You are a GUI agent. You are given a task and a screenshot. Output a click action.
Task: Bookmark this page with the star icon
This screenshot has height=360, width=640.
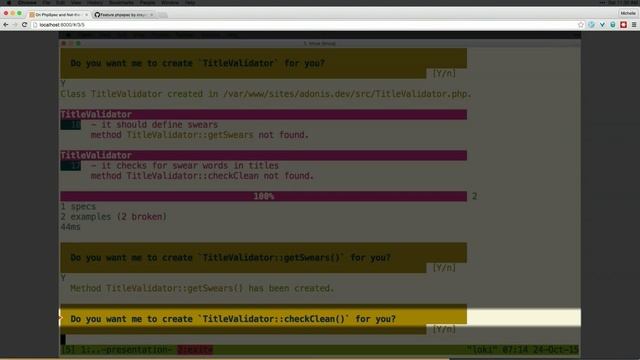coord(581,25)
